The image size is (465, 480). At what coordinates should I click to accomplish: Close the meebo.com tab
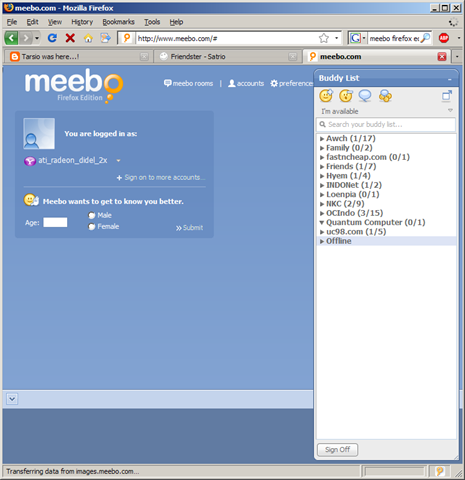coord(442,57)
